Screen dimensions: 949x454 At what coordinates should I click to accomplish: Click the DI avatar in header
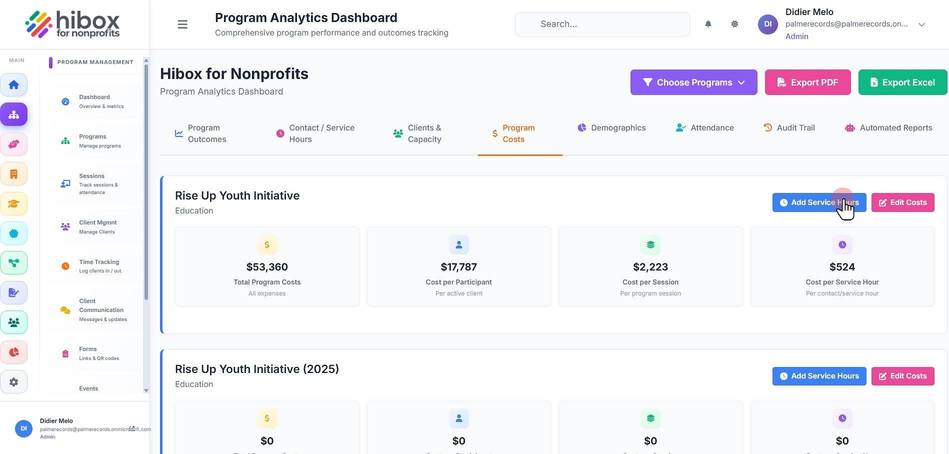tap(767, 24)
